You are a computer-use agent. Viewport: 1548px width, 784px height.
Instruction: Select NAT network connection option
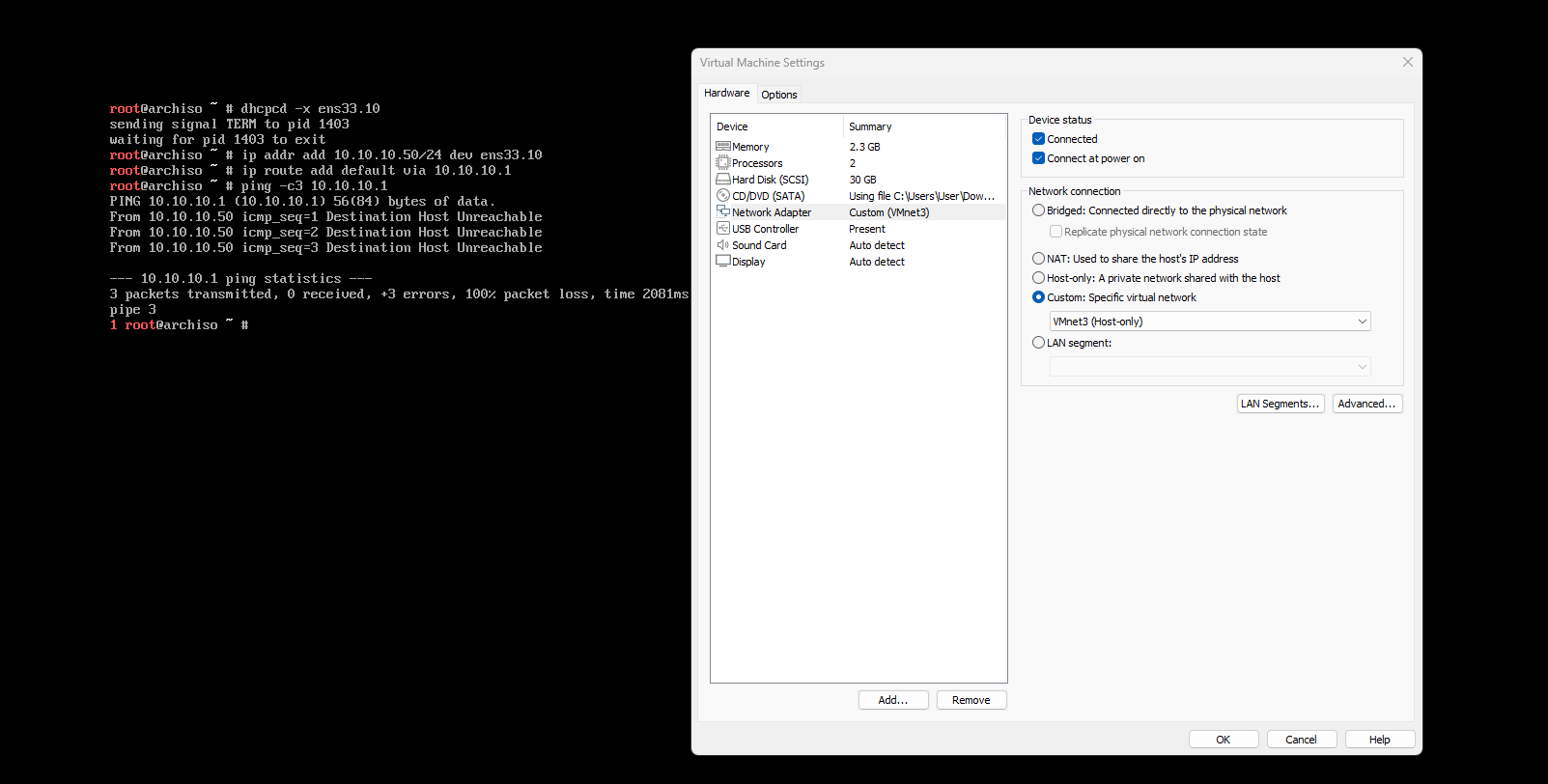click(1039, 259)
